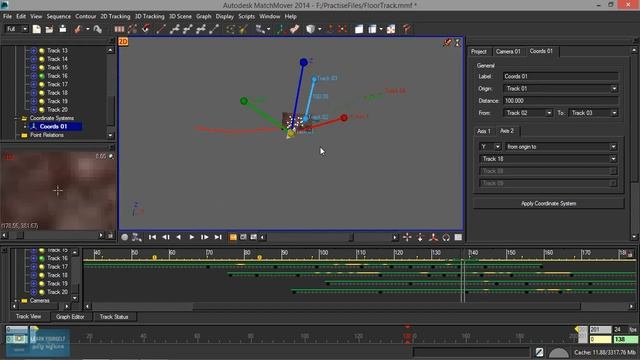Toggle the icon beside Track 19 in Track View

point(33,283)
